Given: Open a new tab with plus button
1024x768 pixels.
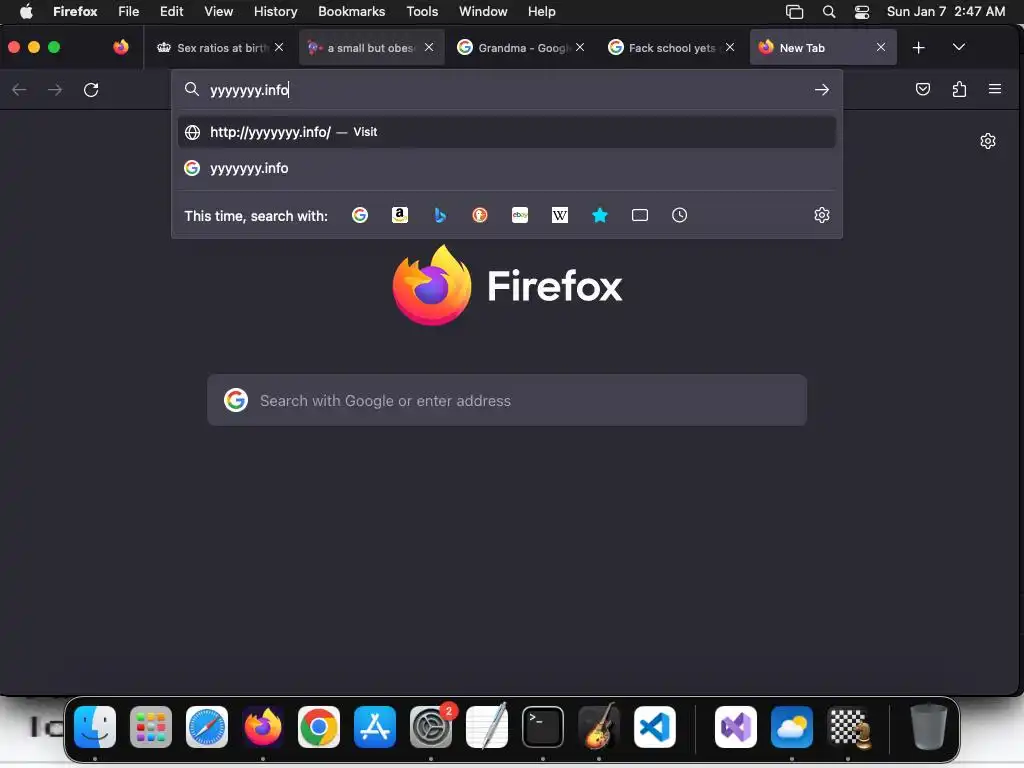Looking at the screenshot, I should pyautogui.click(x=918, y=47).
